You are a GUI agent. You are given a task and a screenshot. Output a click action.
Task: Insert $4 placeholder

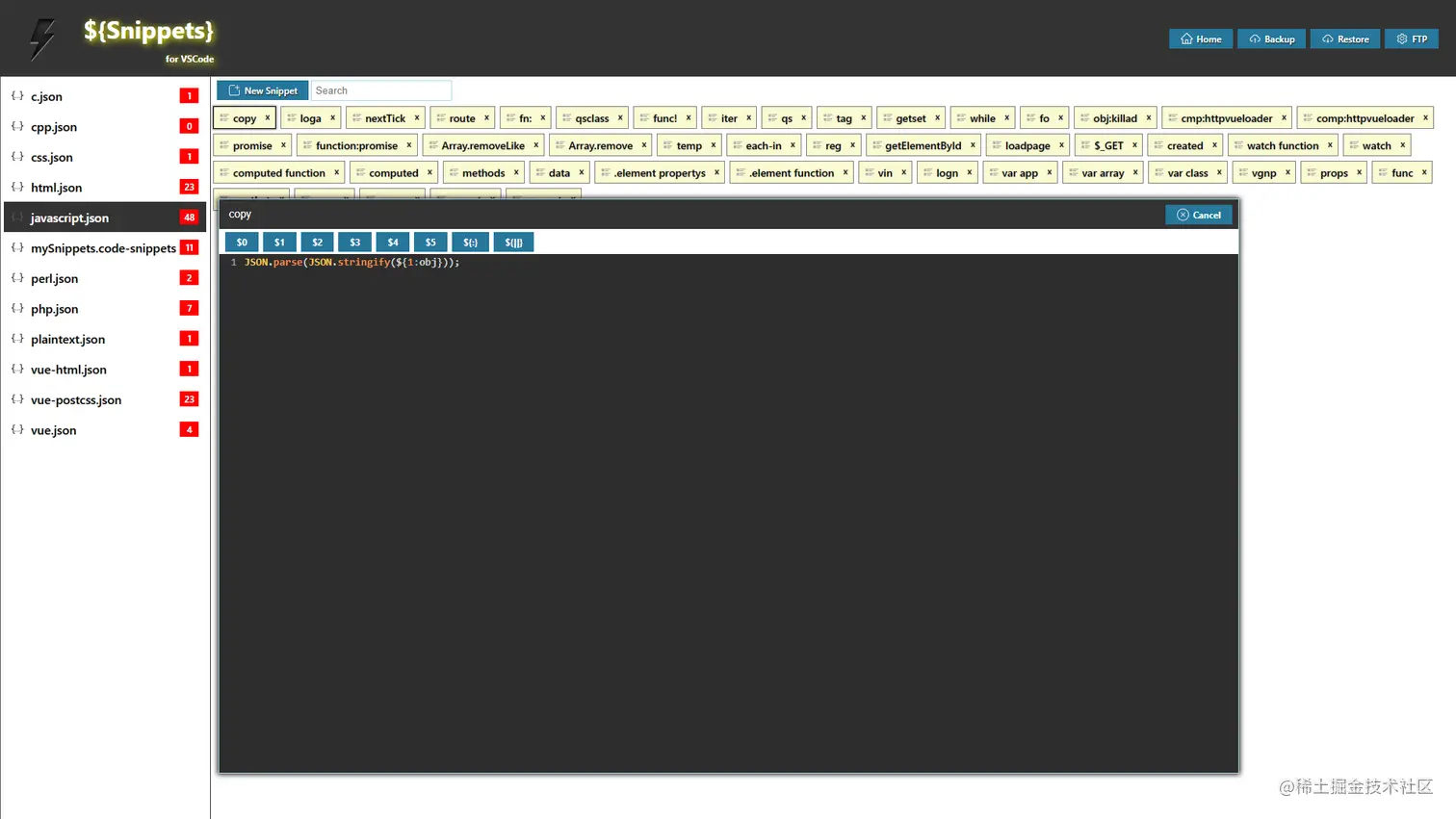pyautogui.click(x=393, y=243)
